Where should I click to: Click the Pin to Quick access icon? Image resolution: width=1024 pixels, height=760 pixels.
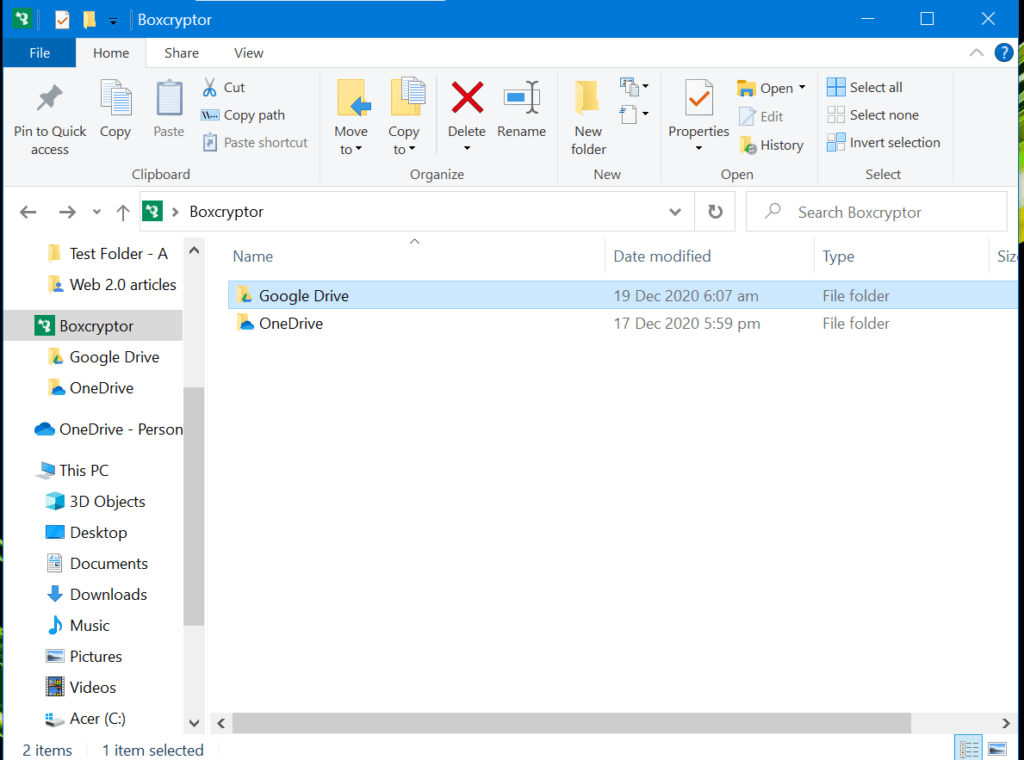49,100
